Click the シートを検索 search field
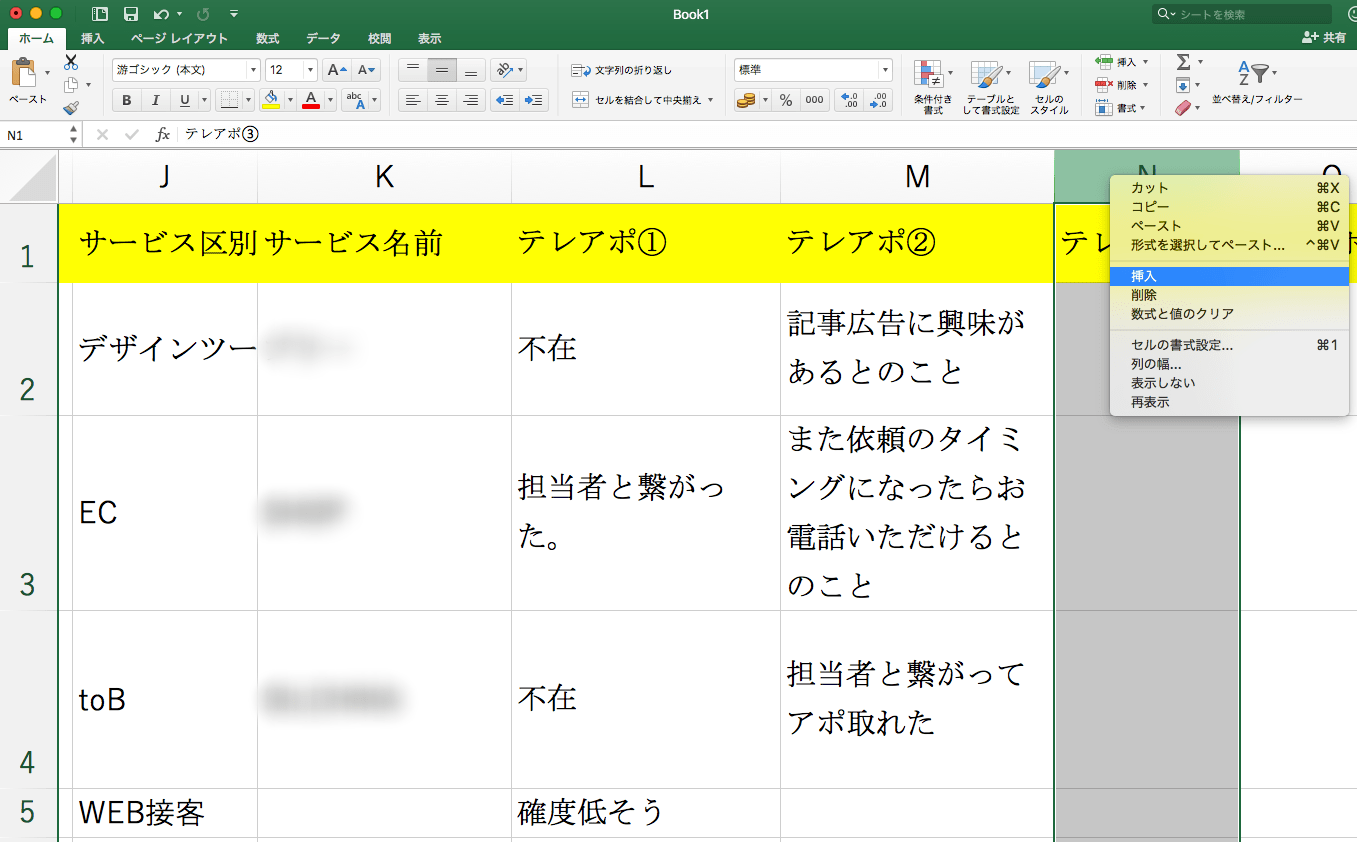This screenshot has height=842, width=1357. point(1243,14)
